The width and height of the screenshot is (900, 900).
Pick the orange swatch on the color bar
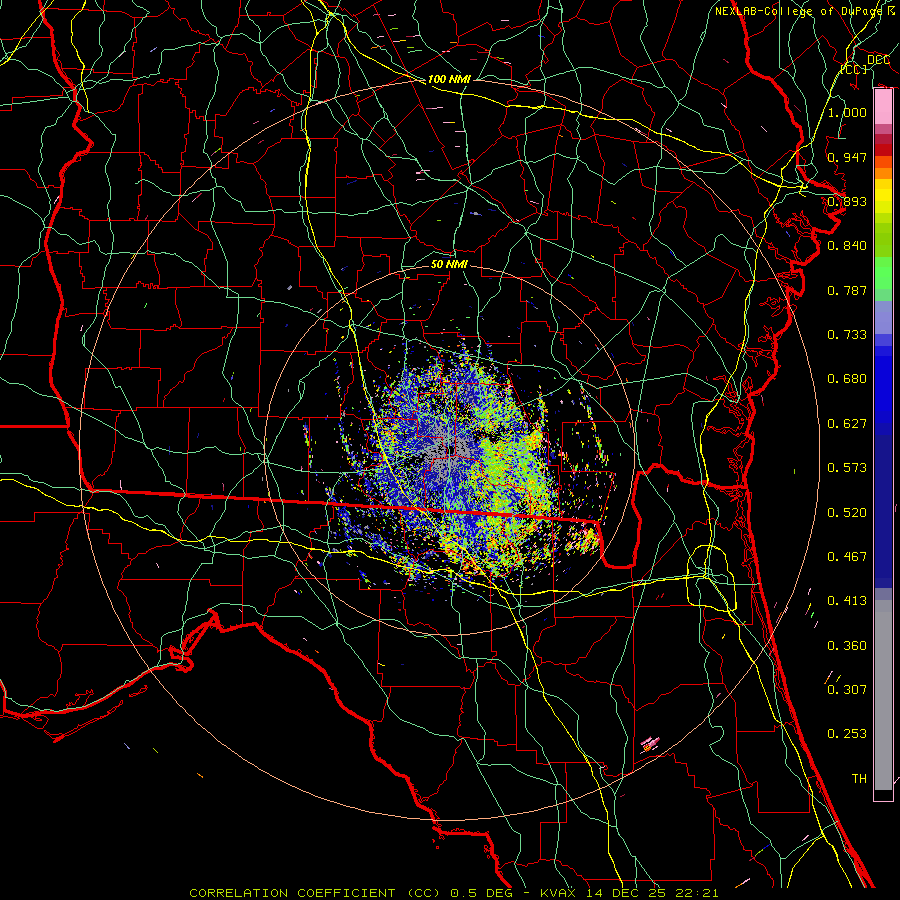coord(883,173)
